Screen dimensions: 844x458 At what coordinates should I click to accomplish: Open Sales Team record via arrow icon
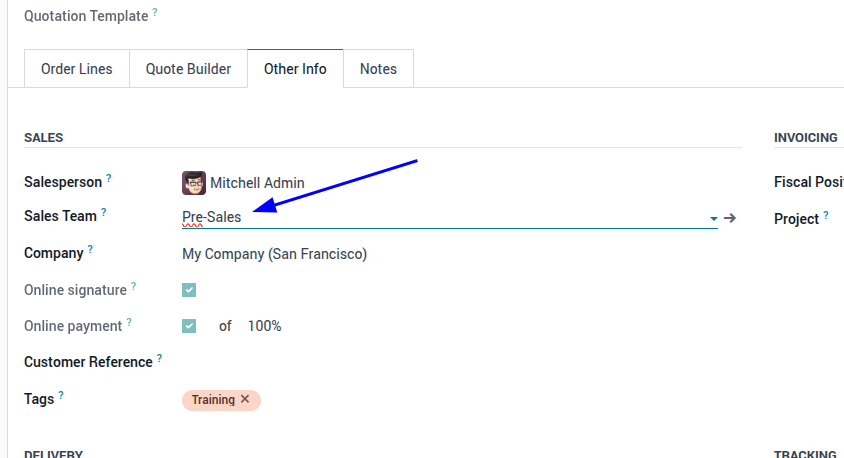(x=730, y=218)
